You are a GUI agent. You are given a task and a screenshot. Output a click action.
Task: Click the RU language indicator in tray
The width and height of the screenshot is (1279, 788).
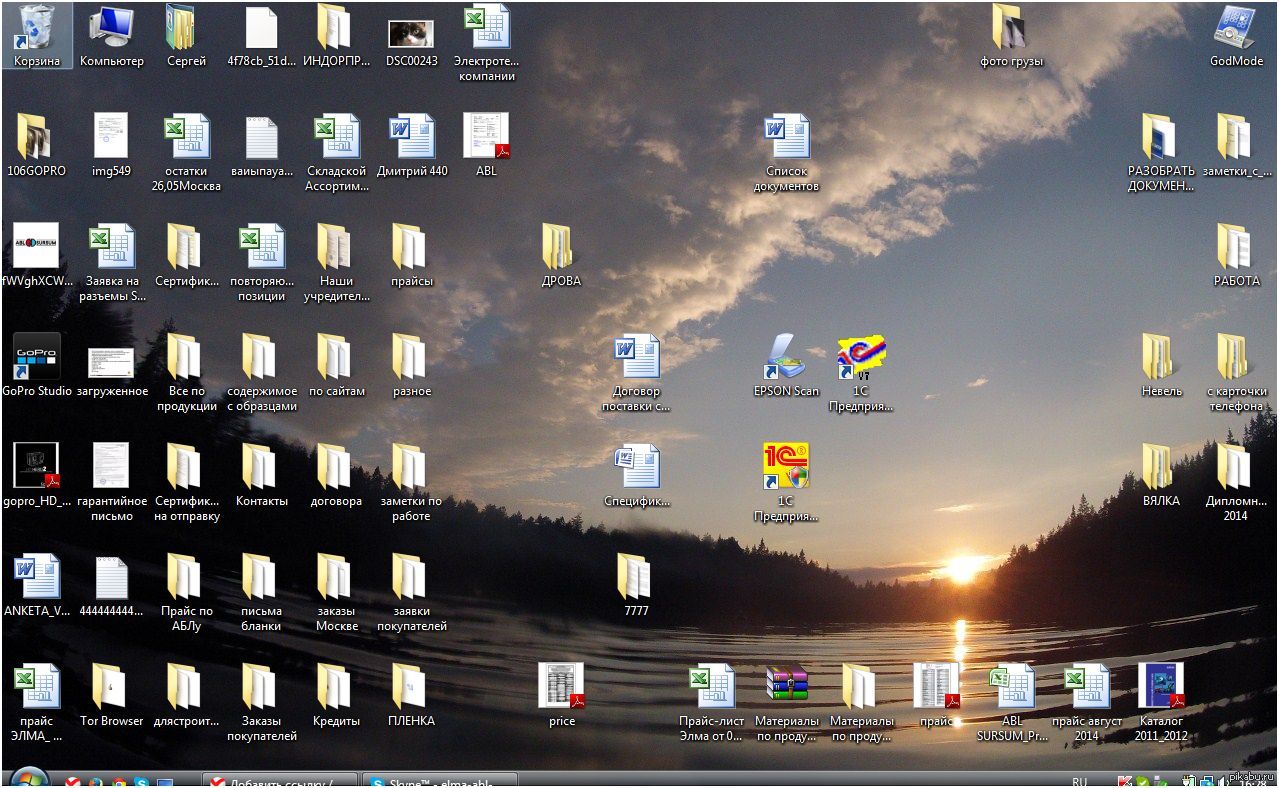click(1080, 781)
